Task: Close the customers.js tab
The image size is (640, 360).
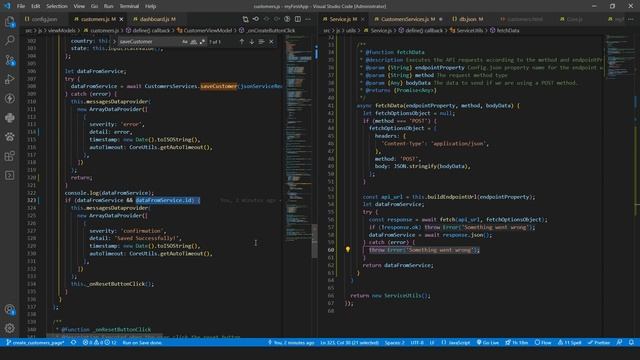Action: 121,19
